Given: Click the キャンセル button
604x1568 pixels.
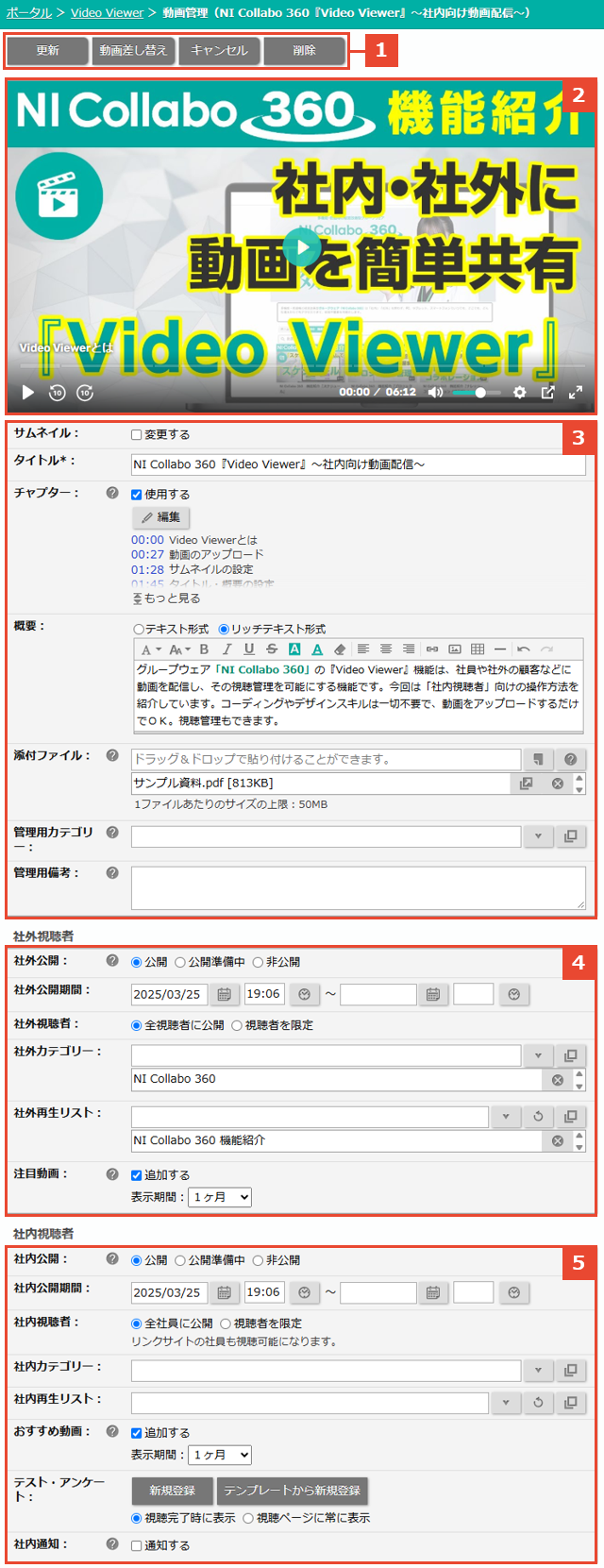Looking at the screenshot, I should [x=219, y=51].
